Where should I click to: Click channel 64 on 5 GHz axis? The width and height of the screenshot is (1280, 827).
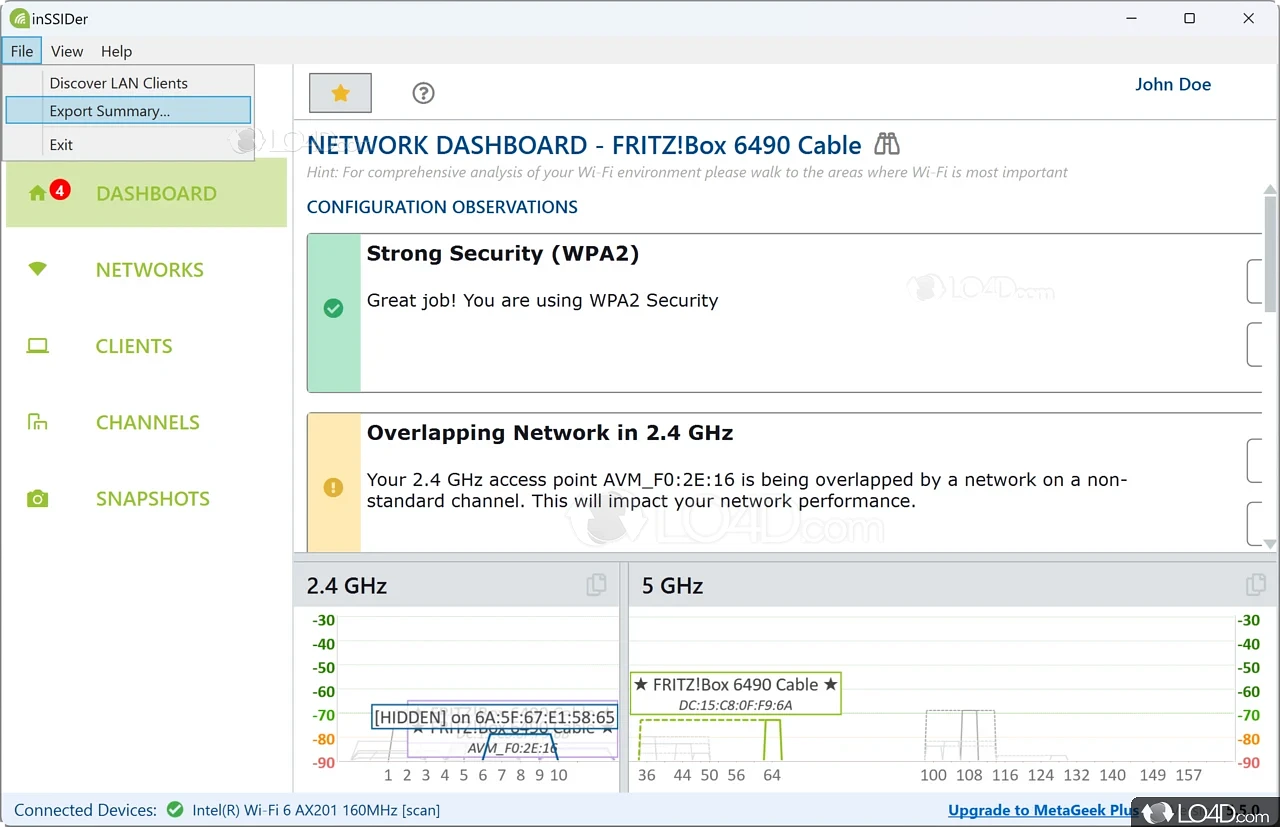(771, 775)
